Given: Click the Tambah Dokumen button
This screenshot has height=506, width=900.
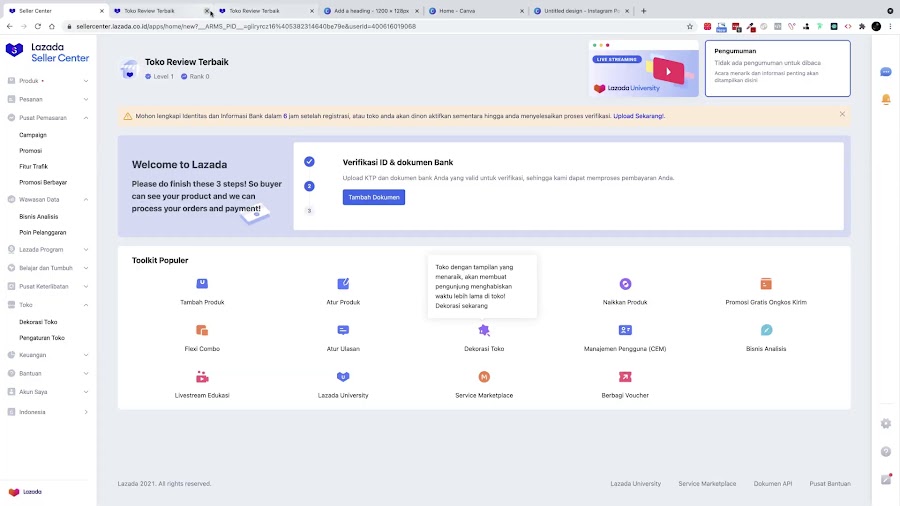Looking at the screenshot, I should [x=374, y=197].
